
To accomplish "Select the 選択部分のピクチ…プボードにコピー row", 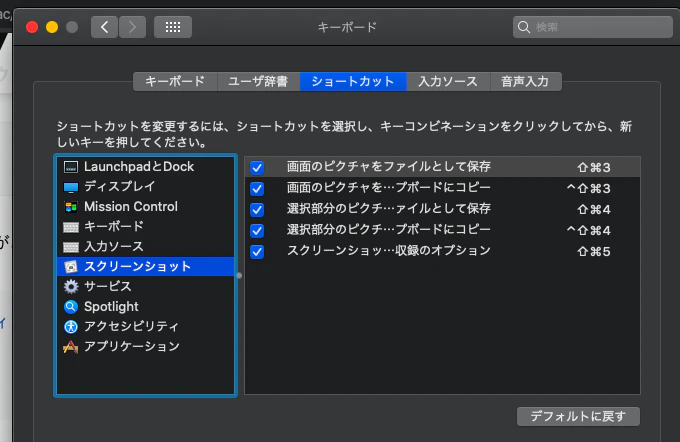I will click(442, 230).
